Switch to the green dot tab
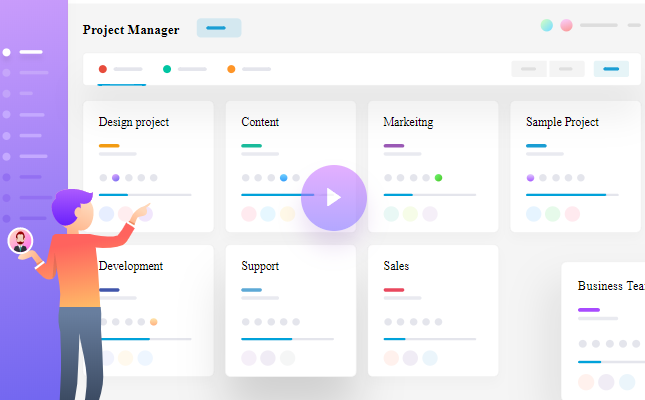 click(167, 69)
